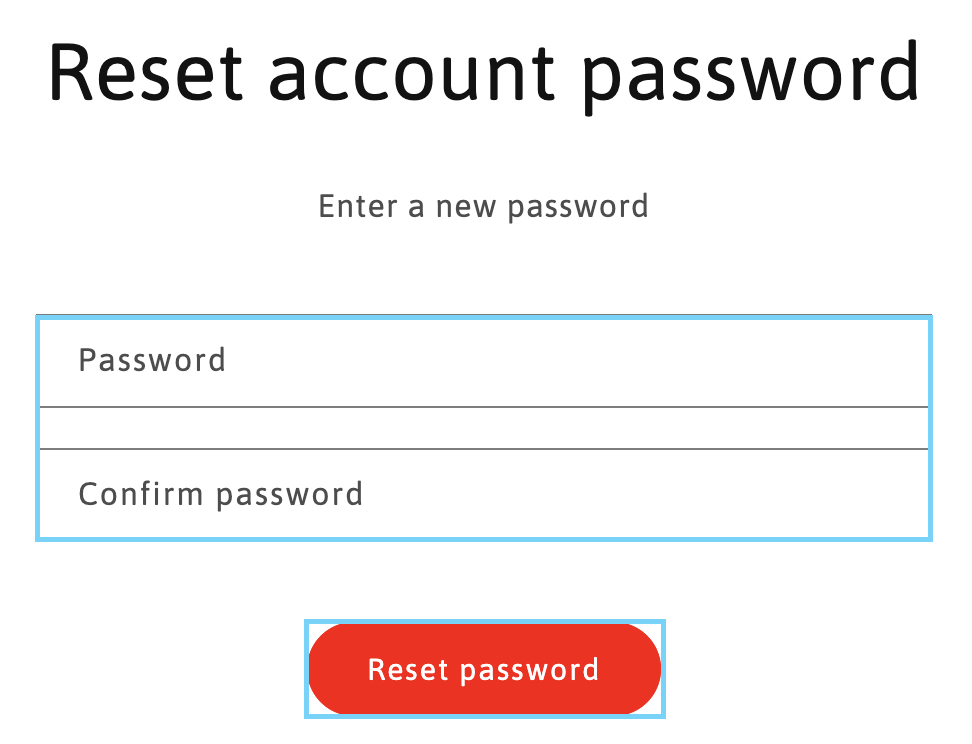
Task: Focus the Confirm password field
Action: 484,494
